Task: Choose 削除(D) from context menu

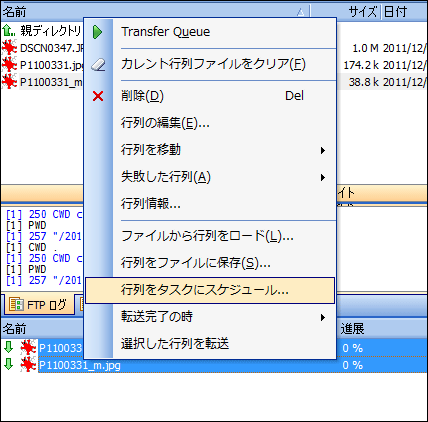Action: tap(210, 96)
